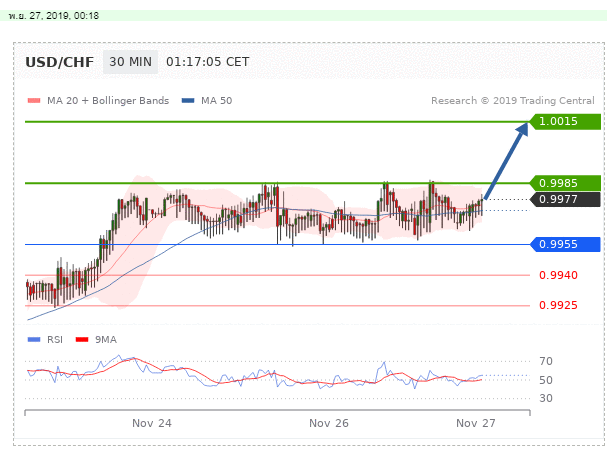
Task: Click the 01:17:05 CET timestamp
Action: (207, 62)
